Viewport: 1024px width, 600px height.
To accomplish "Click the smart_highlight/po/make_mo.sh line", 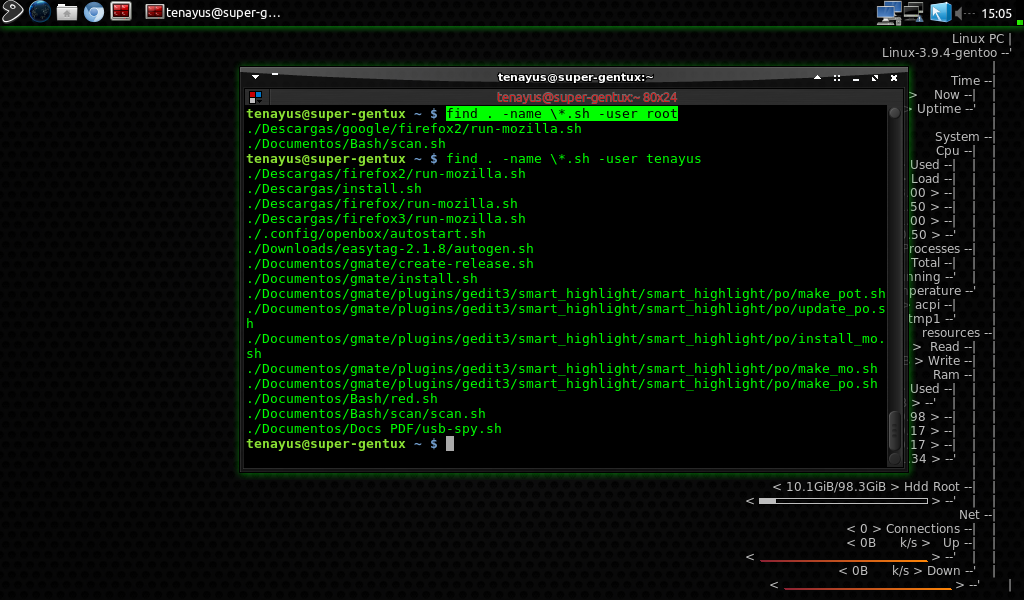I will pyautogui.click(x=562, y=369).
